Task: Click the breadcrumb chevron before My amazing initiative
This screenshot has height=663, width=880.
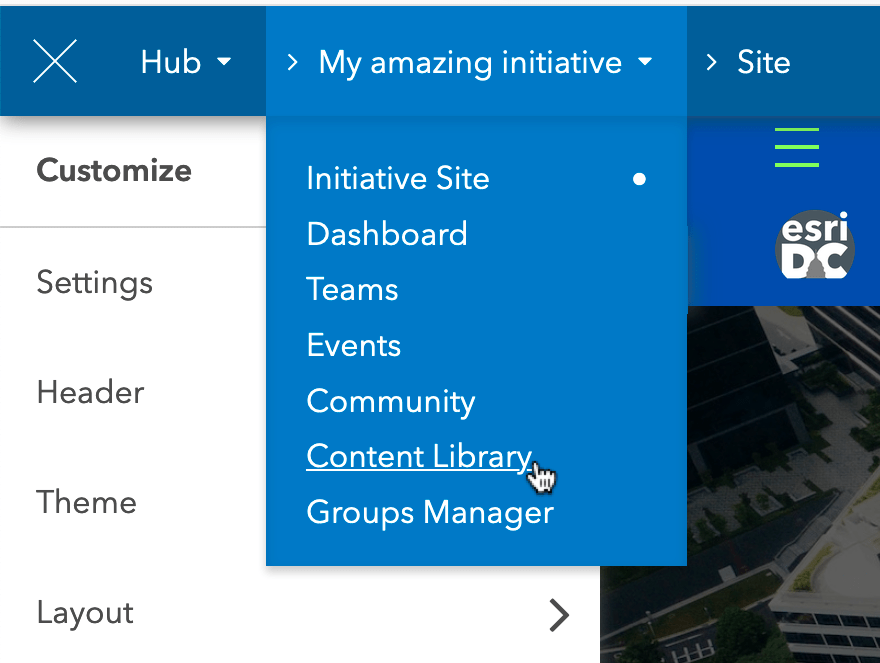Action: (x=291, y=61)
